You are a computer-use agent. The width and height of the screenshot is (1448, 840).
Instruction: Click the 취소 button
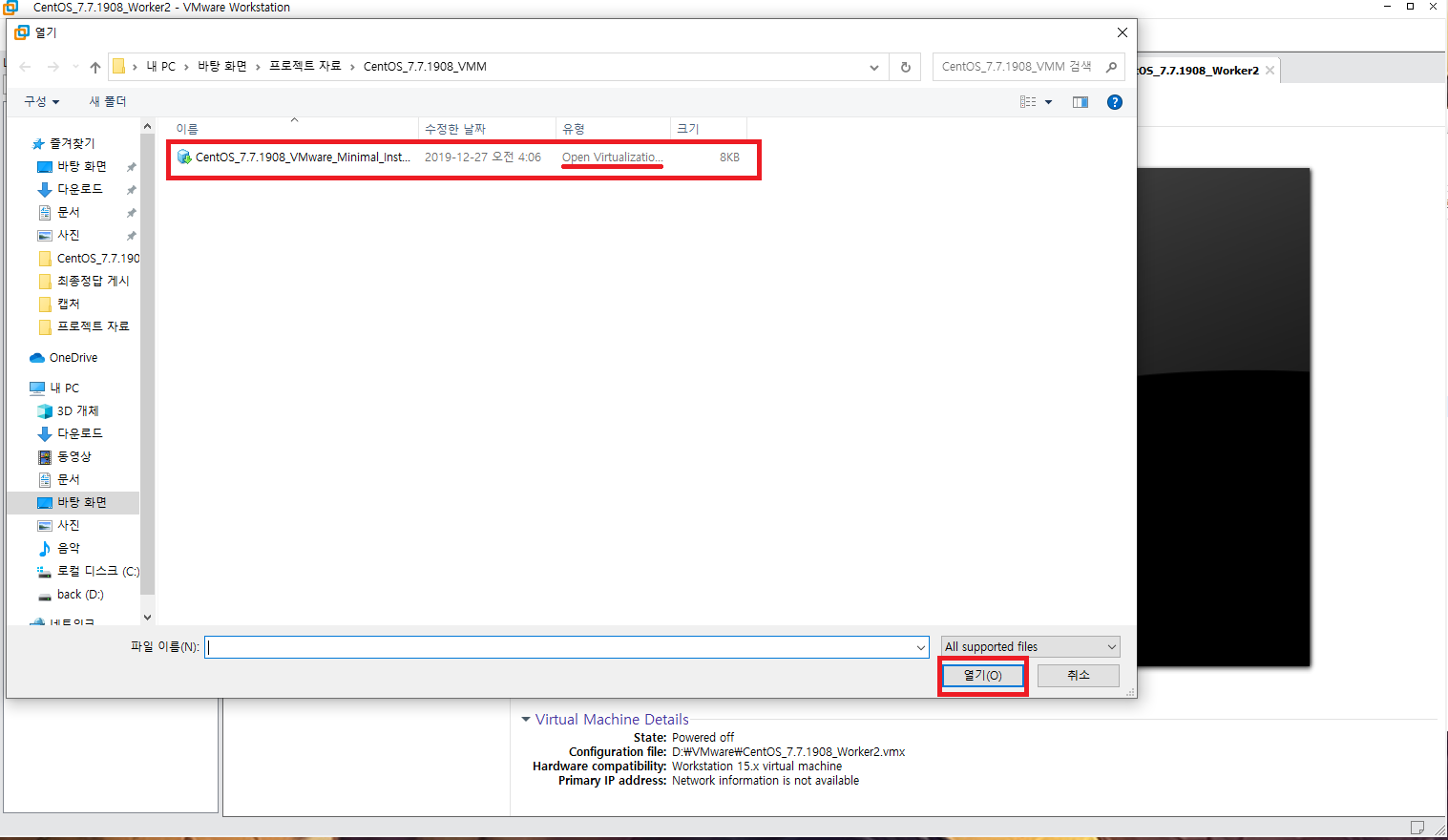1078,676
